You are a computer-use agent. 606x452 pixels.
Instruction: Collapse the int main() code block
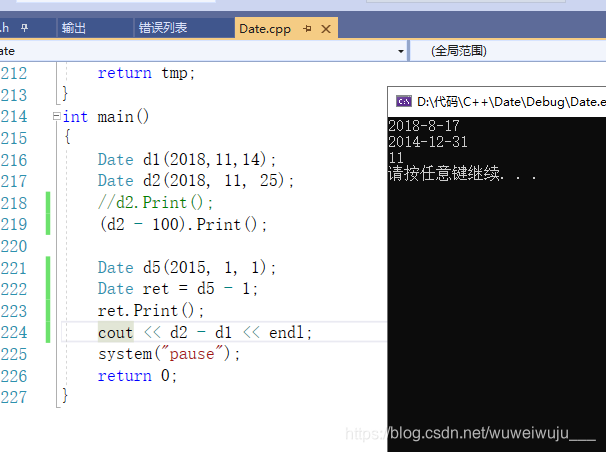[56, 116]
